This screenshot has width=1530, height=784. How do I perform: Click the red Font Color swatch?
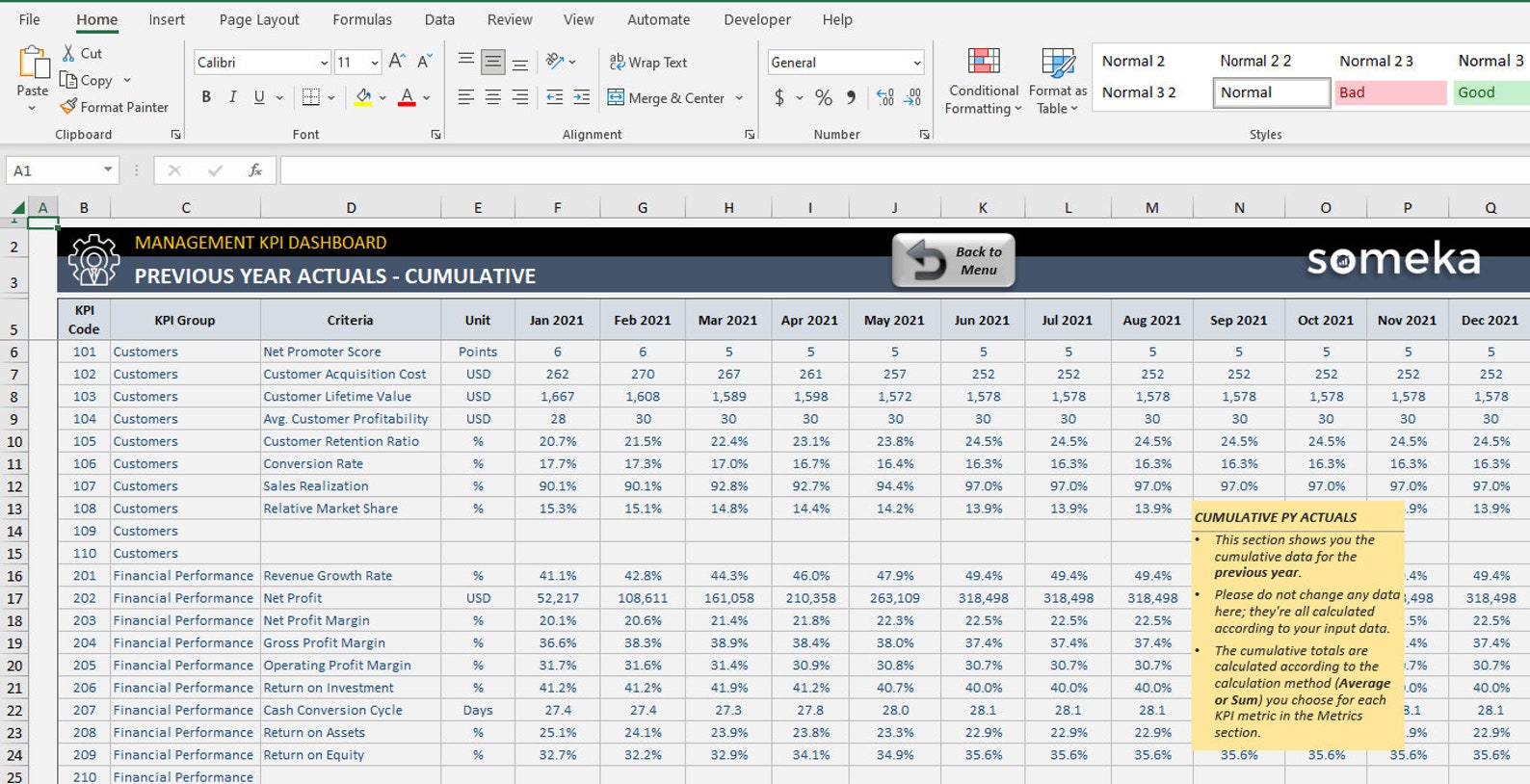tap(407, 97)
